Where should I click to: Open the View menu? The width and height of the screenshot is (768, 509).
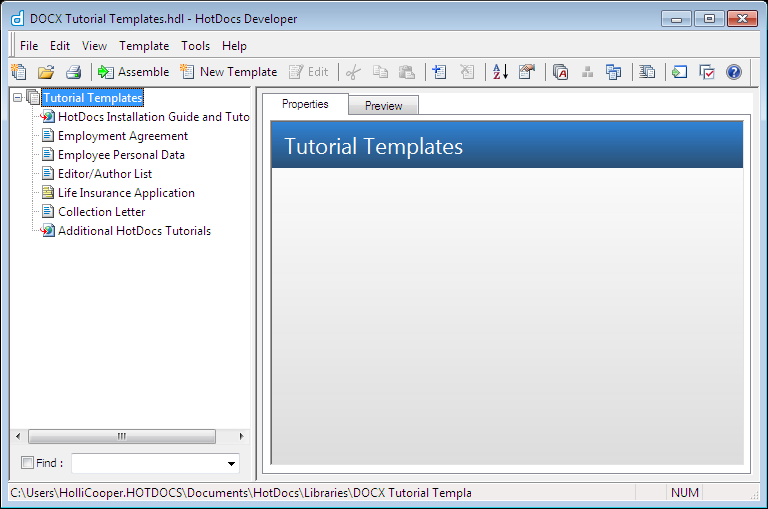pyautogui.click(x=94, y=46)
